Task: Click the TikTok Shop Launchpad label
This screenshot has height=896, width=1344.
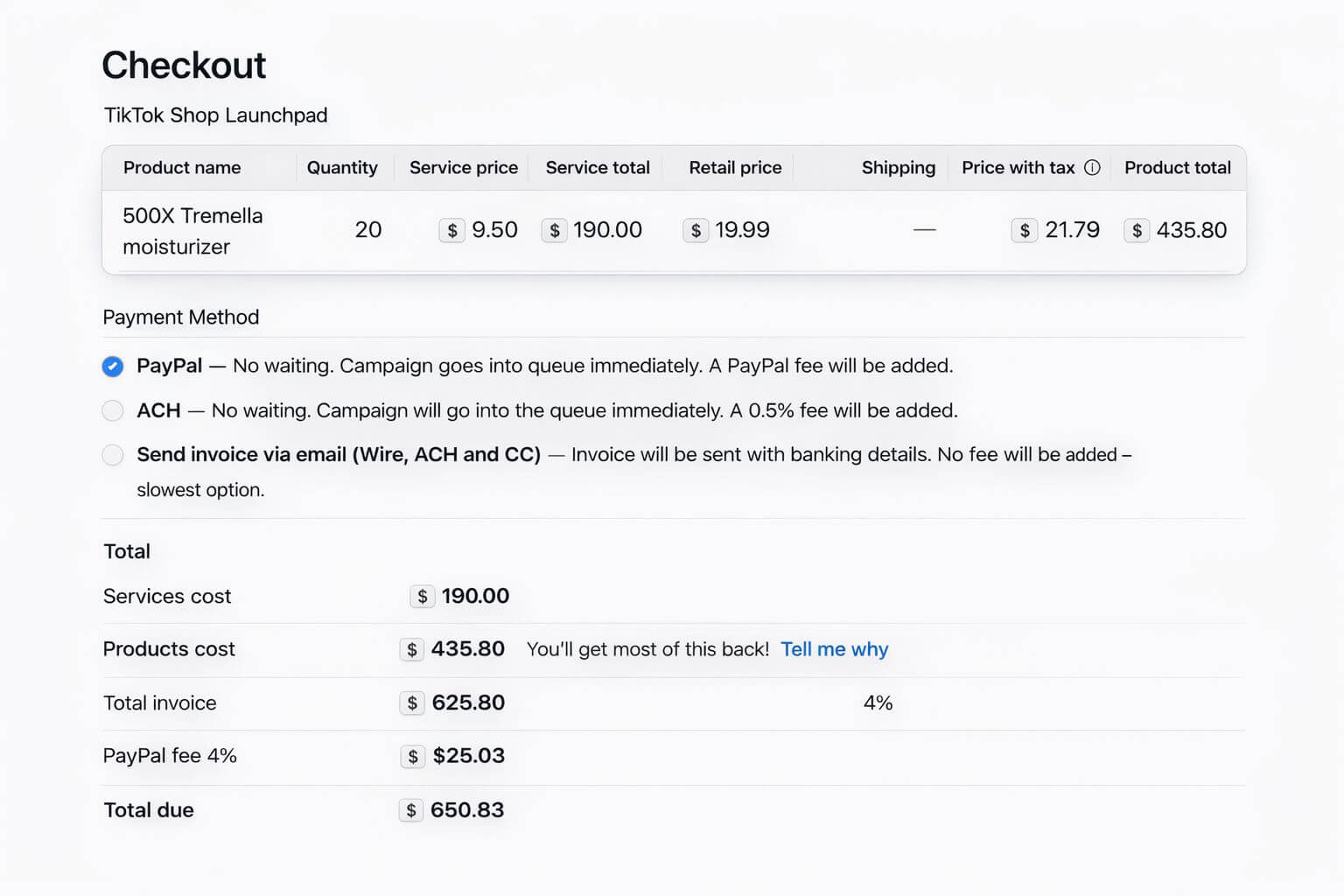Action: pyautogui.click(x=215, y=115)
